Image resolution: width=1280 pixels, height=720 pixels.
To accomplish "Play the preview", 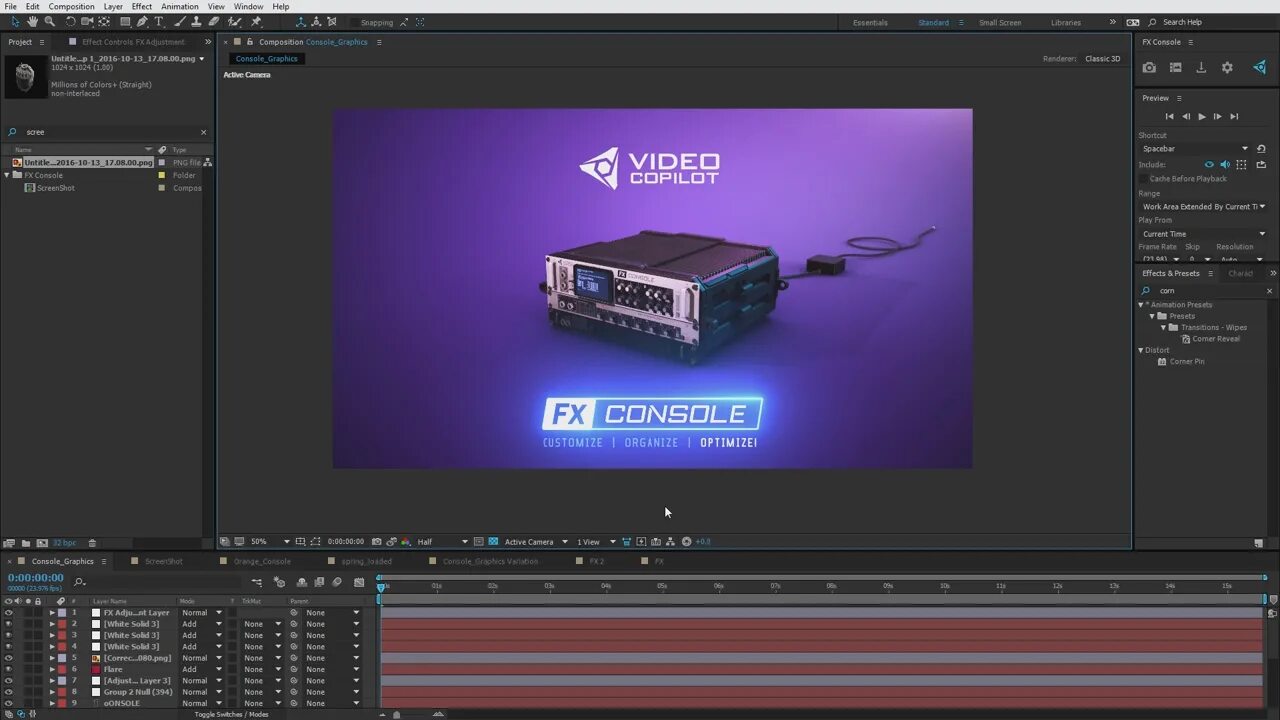I will [1201, 116].
